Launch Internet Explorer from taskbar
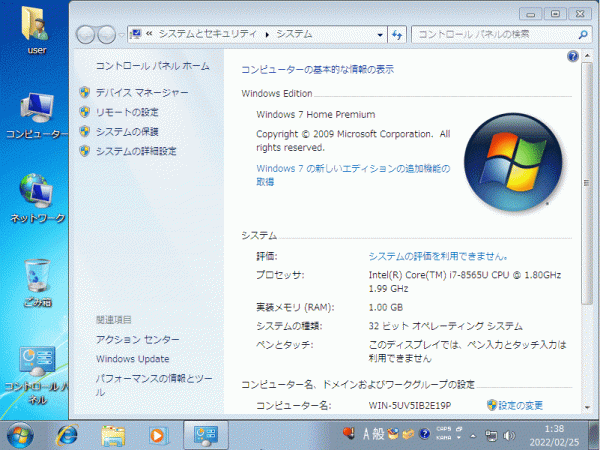Image resolution: width=600 pixels, height=450 pixels. tap(67, 435)
